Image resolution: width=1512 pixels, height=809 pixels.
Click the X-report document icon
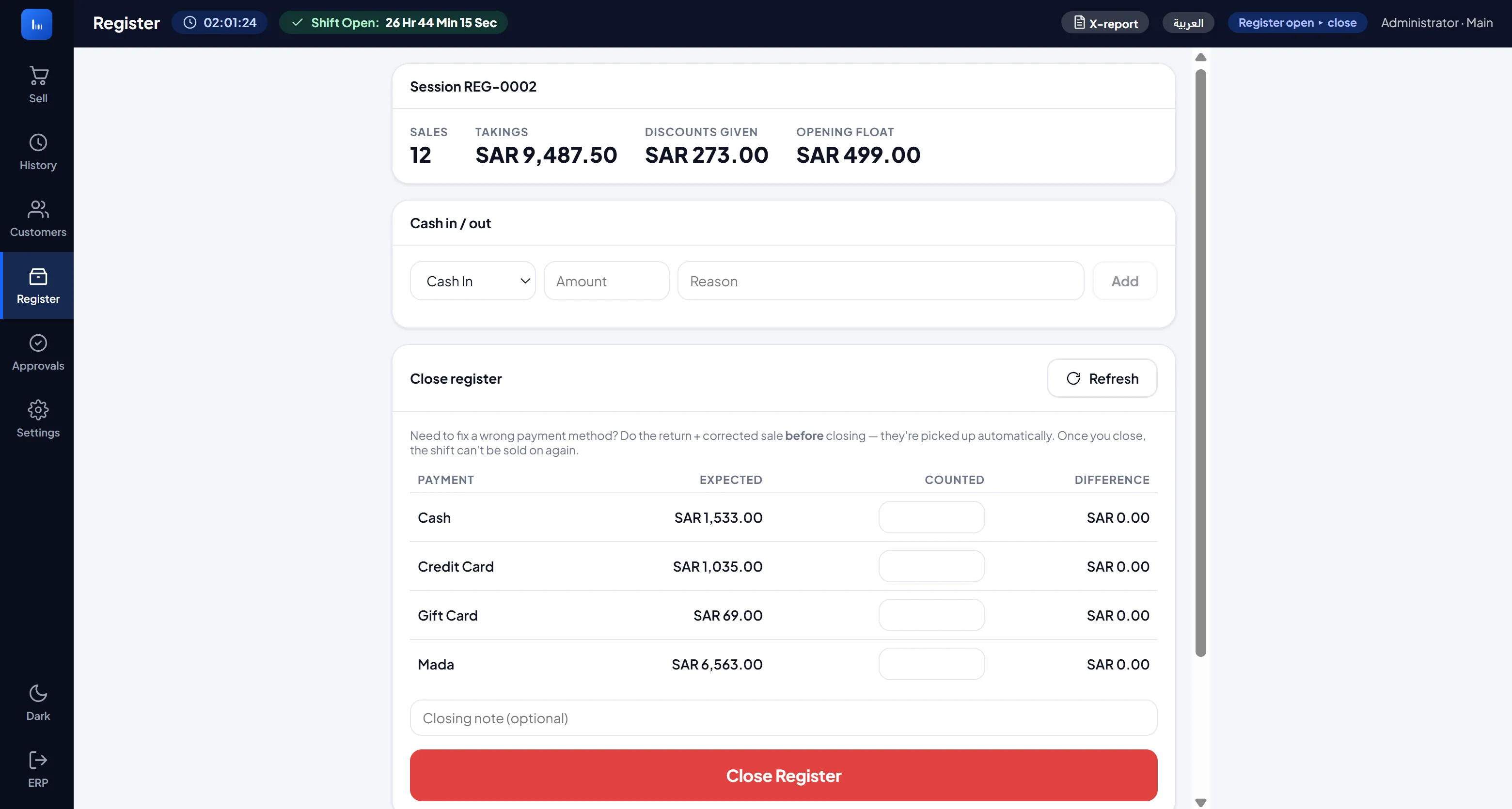click(1079, 22)
